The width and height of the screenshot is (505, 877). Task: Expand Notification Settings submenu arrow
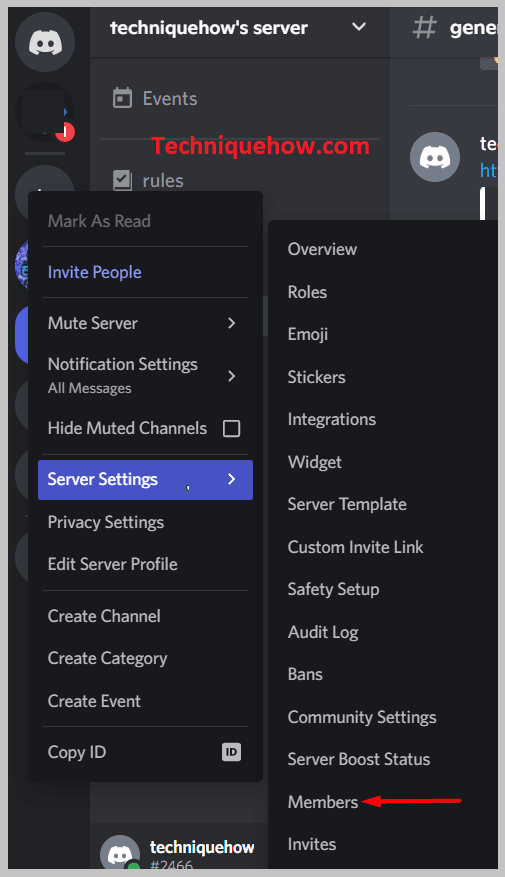[232, 376]
